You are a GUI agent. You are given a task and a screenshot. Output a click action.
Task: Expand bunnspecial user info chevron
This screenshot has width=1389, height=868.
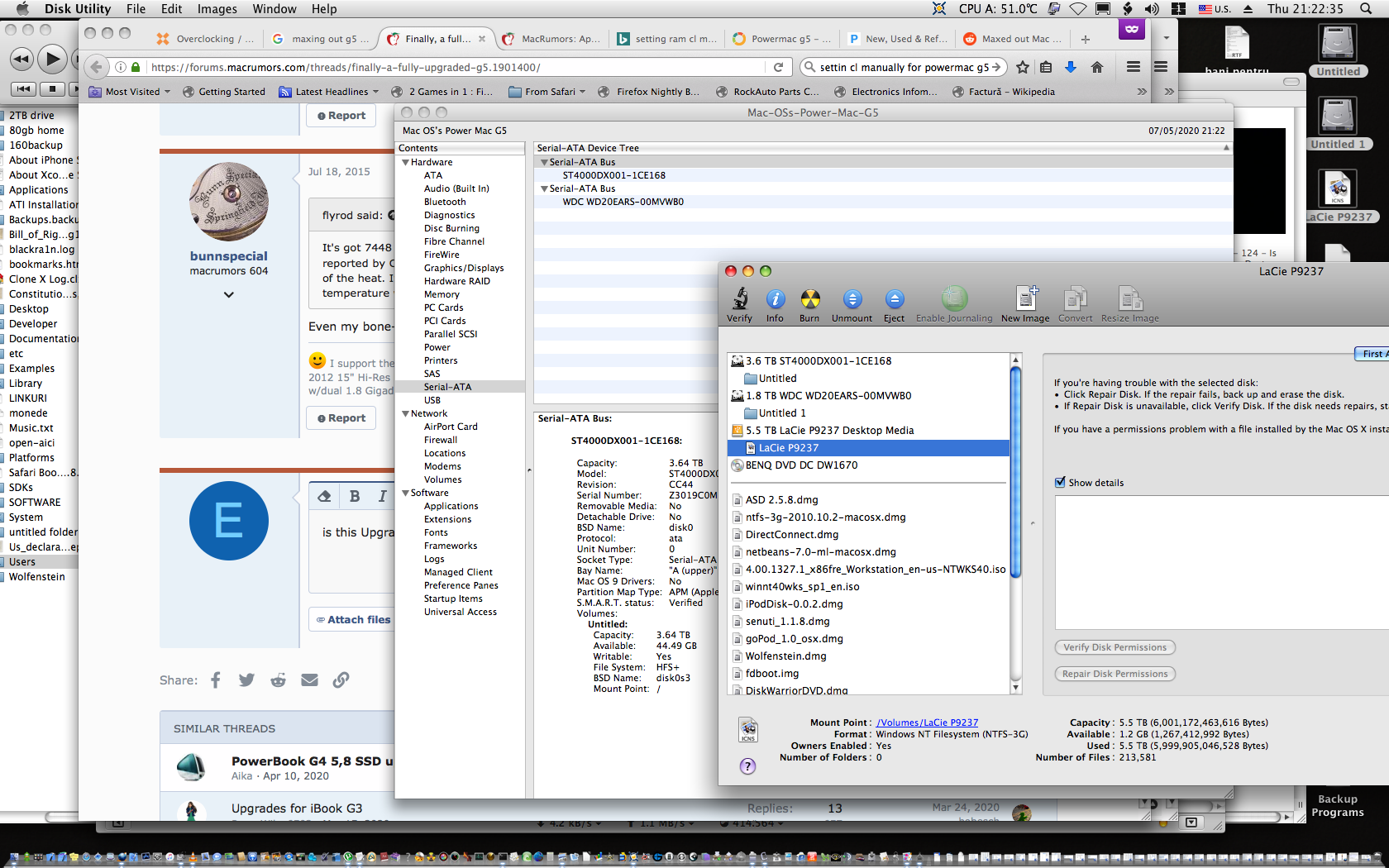[x=229, y=294]
